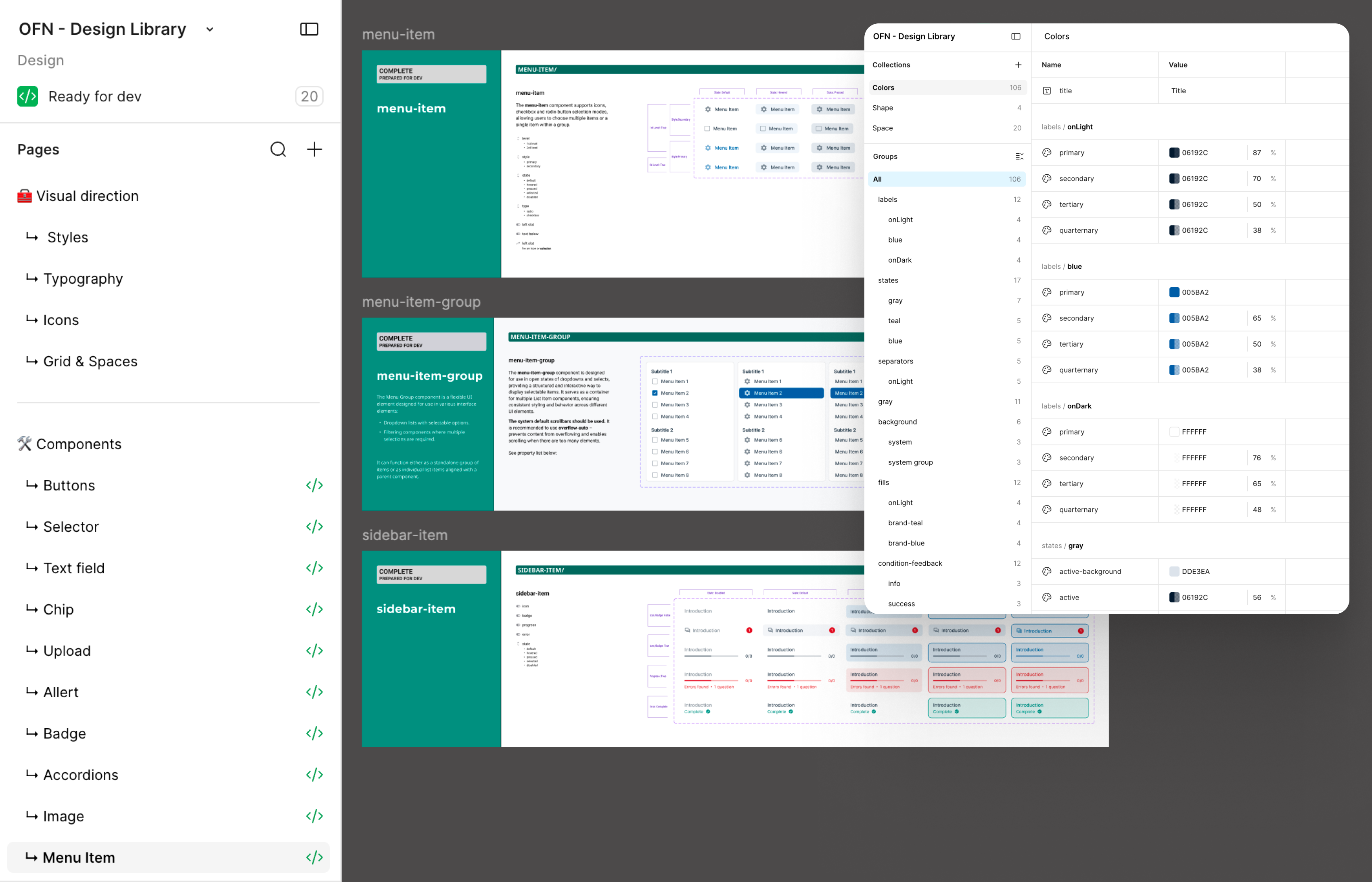Screen dimensions: 1372x882
Task: Select the Menu Item page
Action: tap(168, 857)
